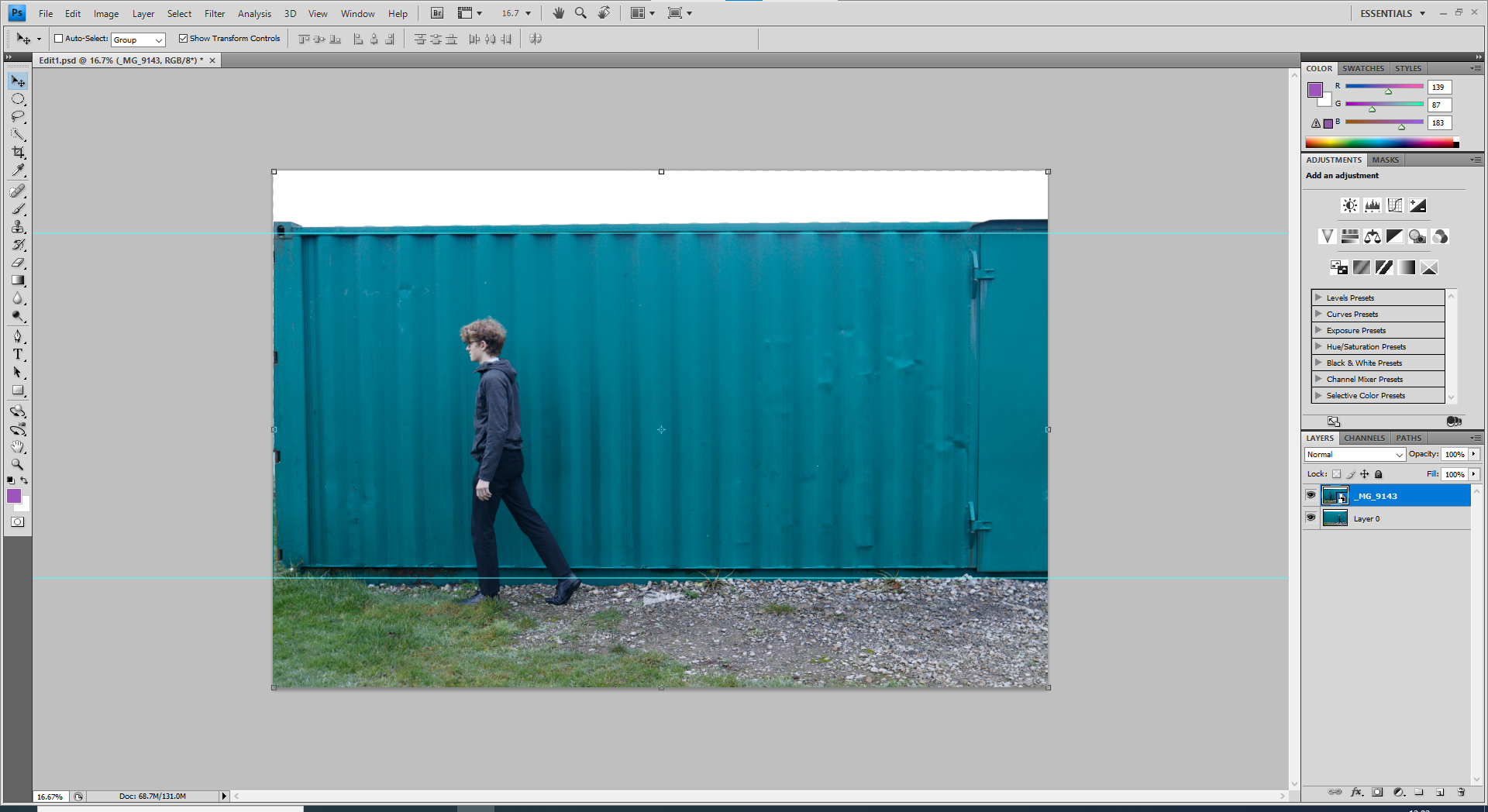
Task: Select the Move tool
Action: click(x=18, y=81)
